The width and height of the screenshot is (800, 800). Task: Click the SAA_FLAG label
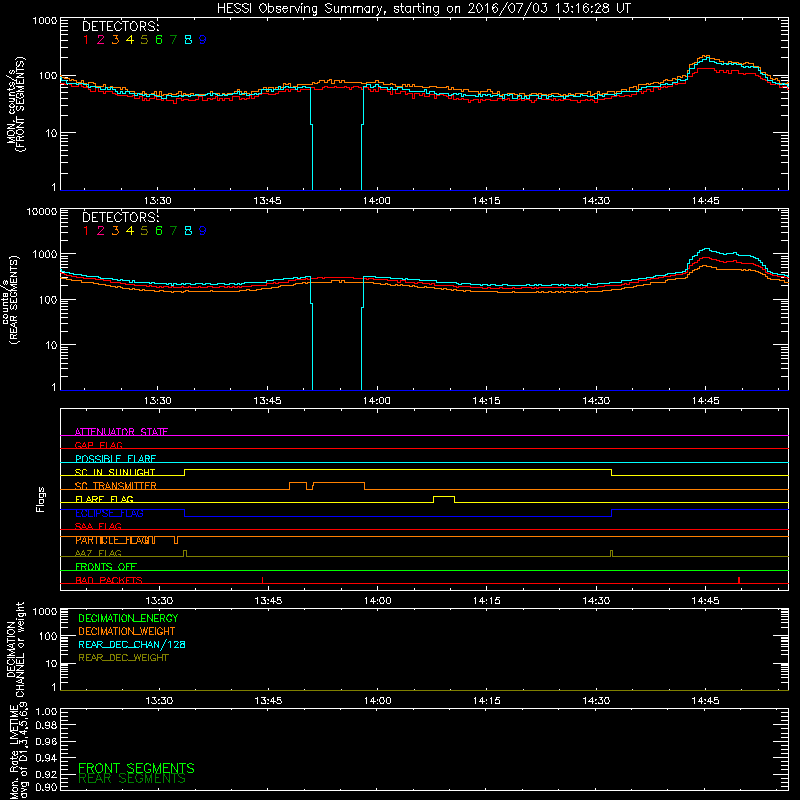[98, 526]
